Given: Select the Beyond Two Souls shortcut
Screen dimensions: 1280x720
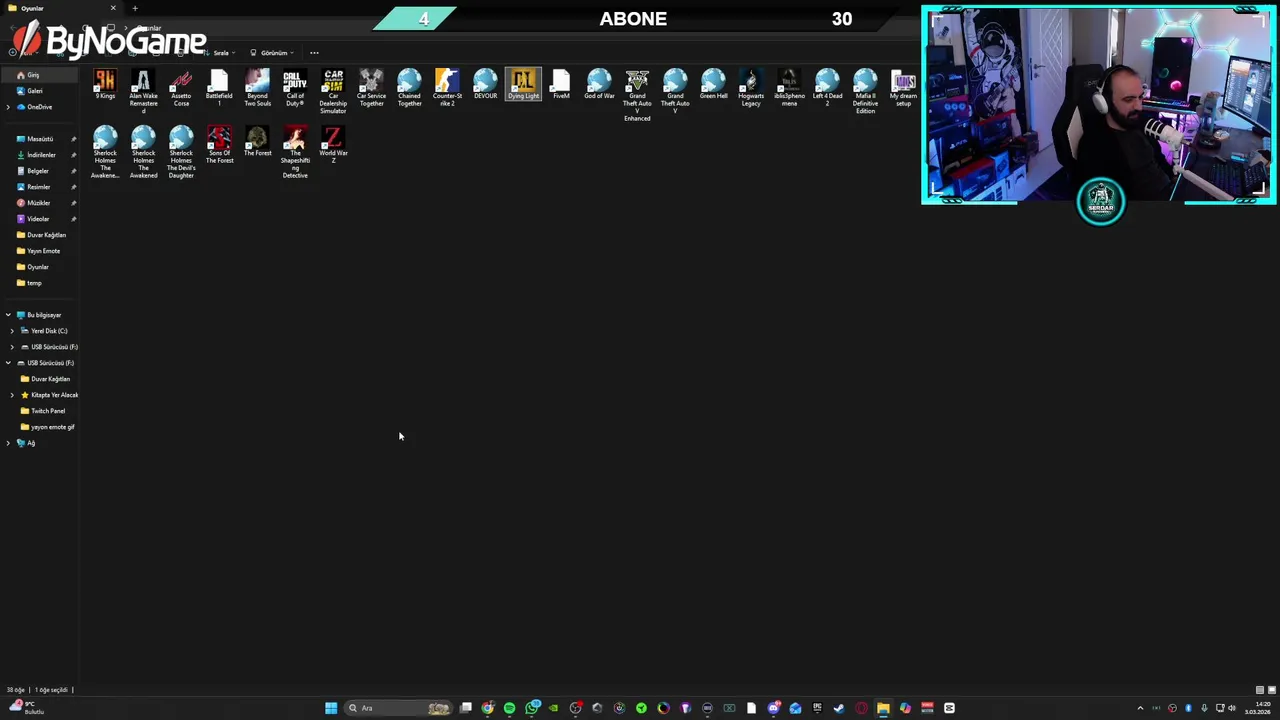Looking at the screenshot, I should point(257,88).
